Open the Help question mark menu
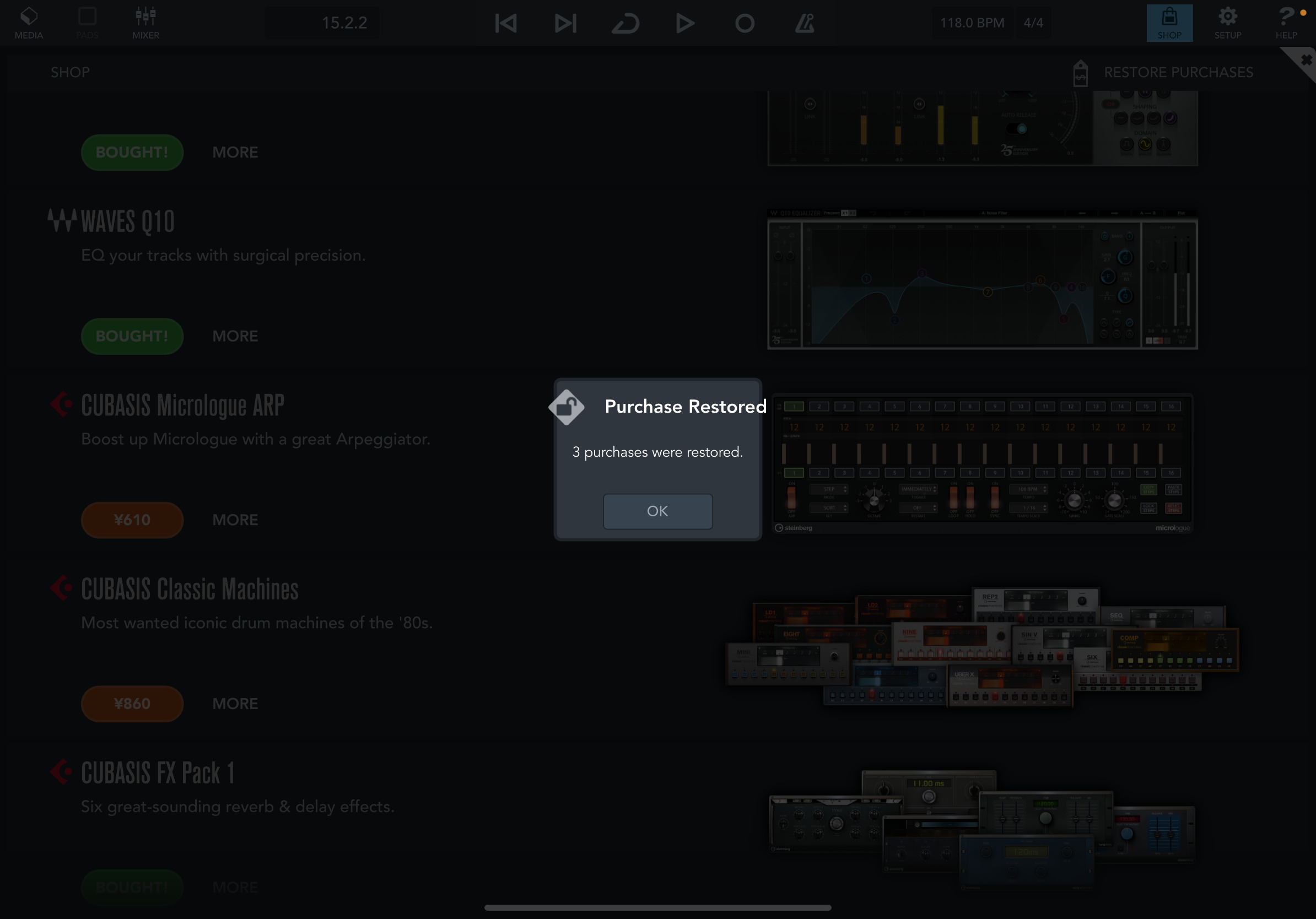The width and height of the screenshot is (1316, 919). [1286, 23]
